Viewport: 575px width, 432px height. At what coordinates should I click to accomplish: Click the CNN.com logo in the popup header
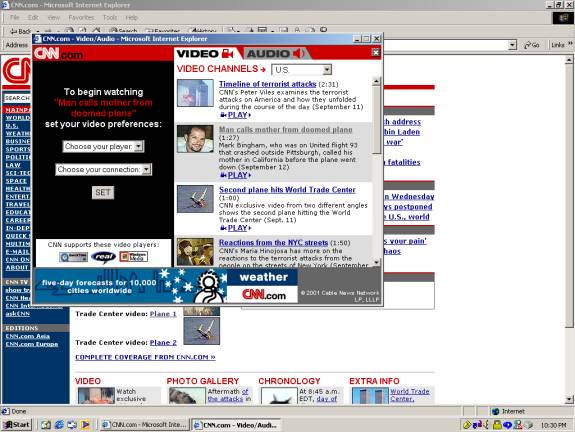[59, 54]
